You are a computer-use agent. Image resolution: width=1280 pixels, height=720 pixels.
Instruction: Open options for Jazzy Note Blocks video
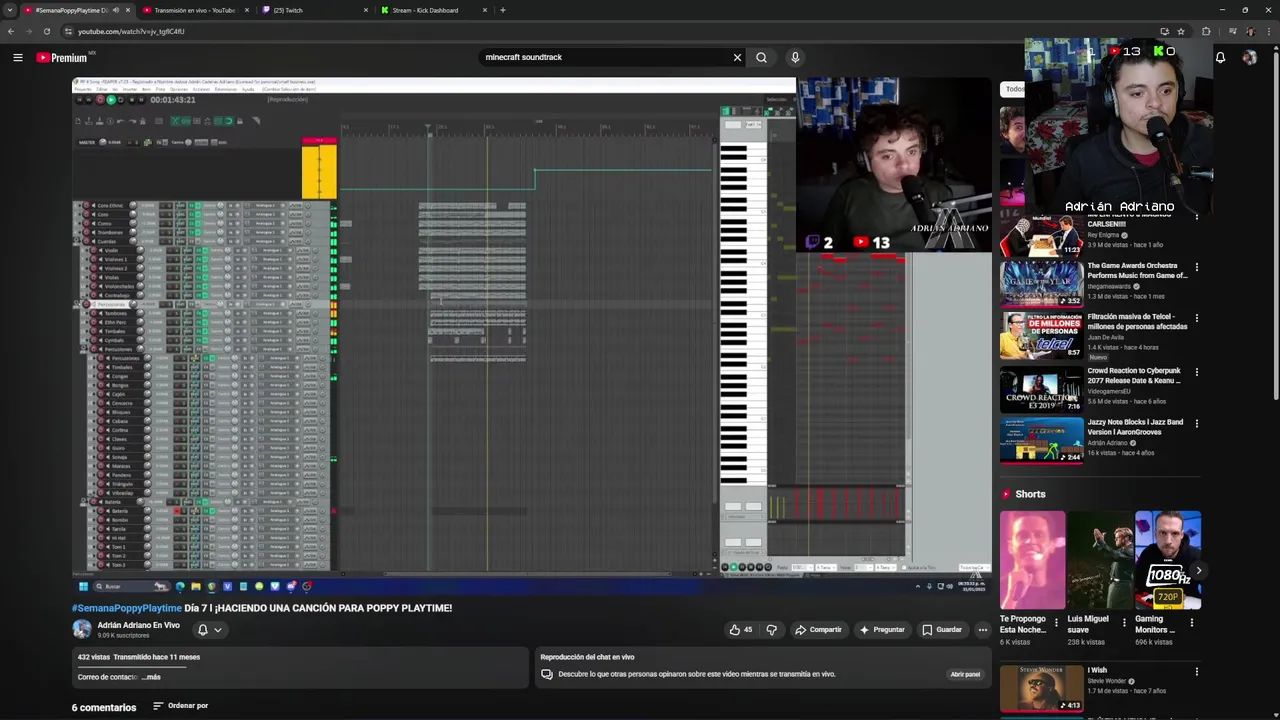tap(1197, 423)
